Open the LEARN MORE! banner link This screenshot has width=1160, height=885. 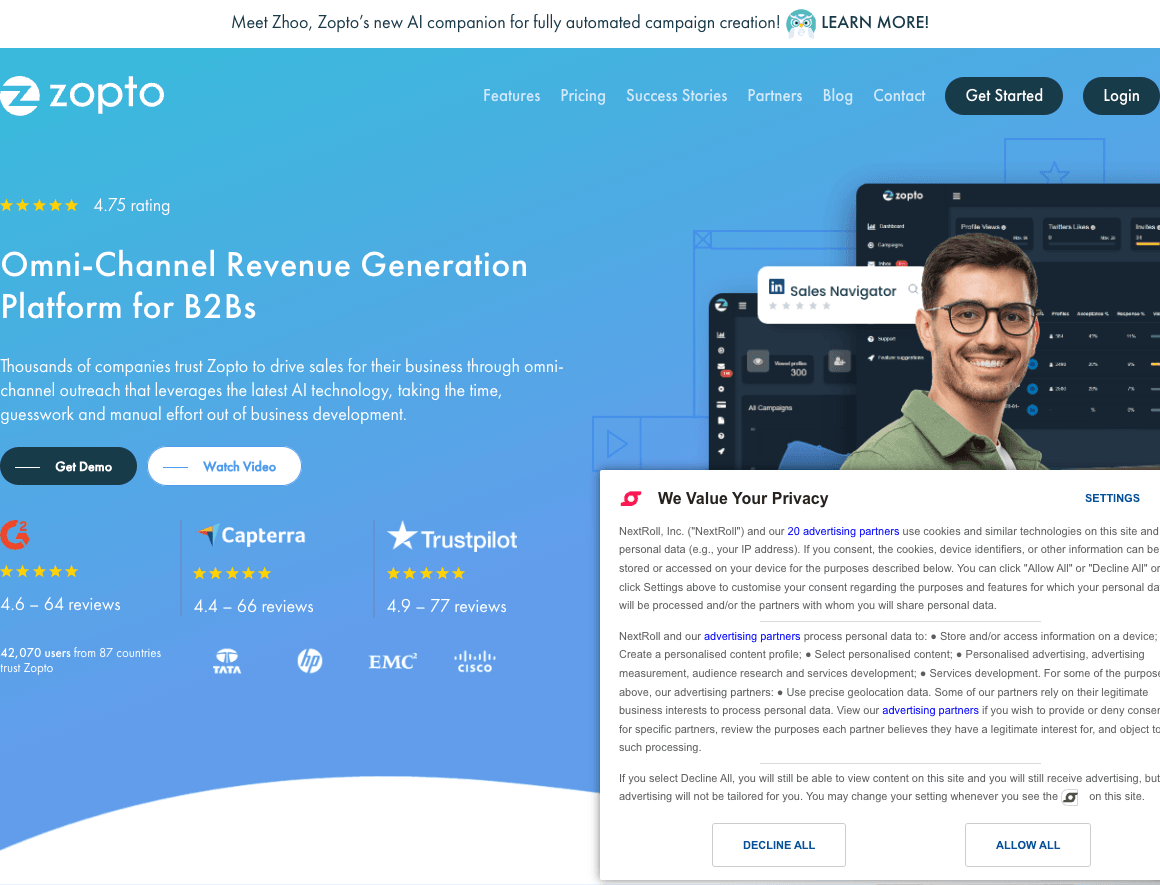874,22
